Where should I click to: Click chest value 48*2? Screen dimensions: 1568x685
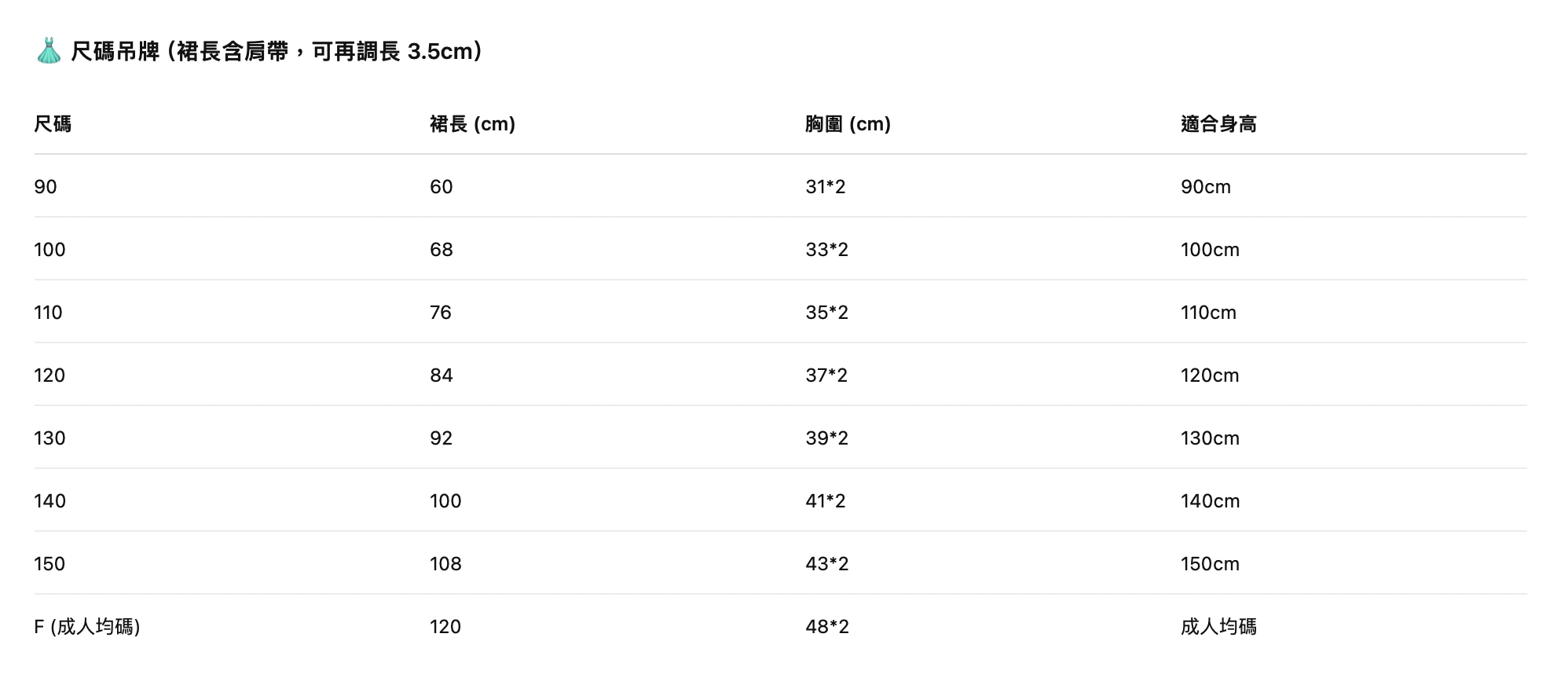(x=827, y=626)
